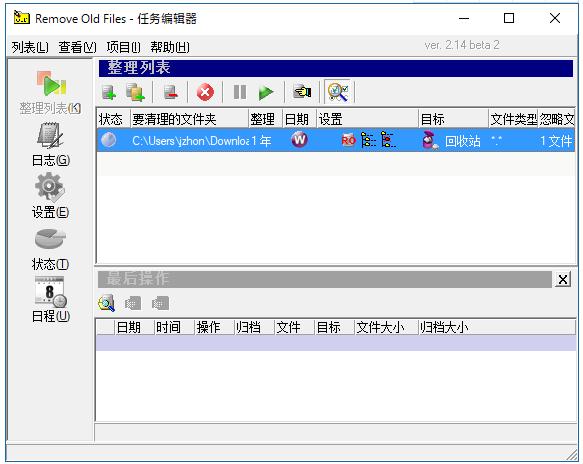Click the red delete X toolbar icon

pos(205,92)
